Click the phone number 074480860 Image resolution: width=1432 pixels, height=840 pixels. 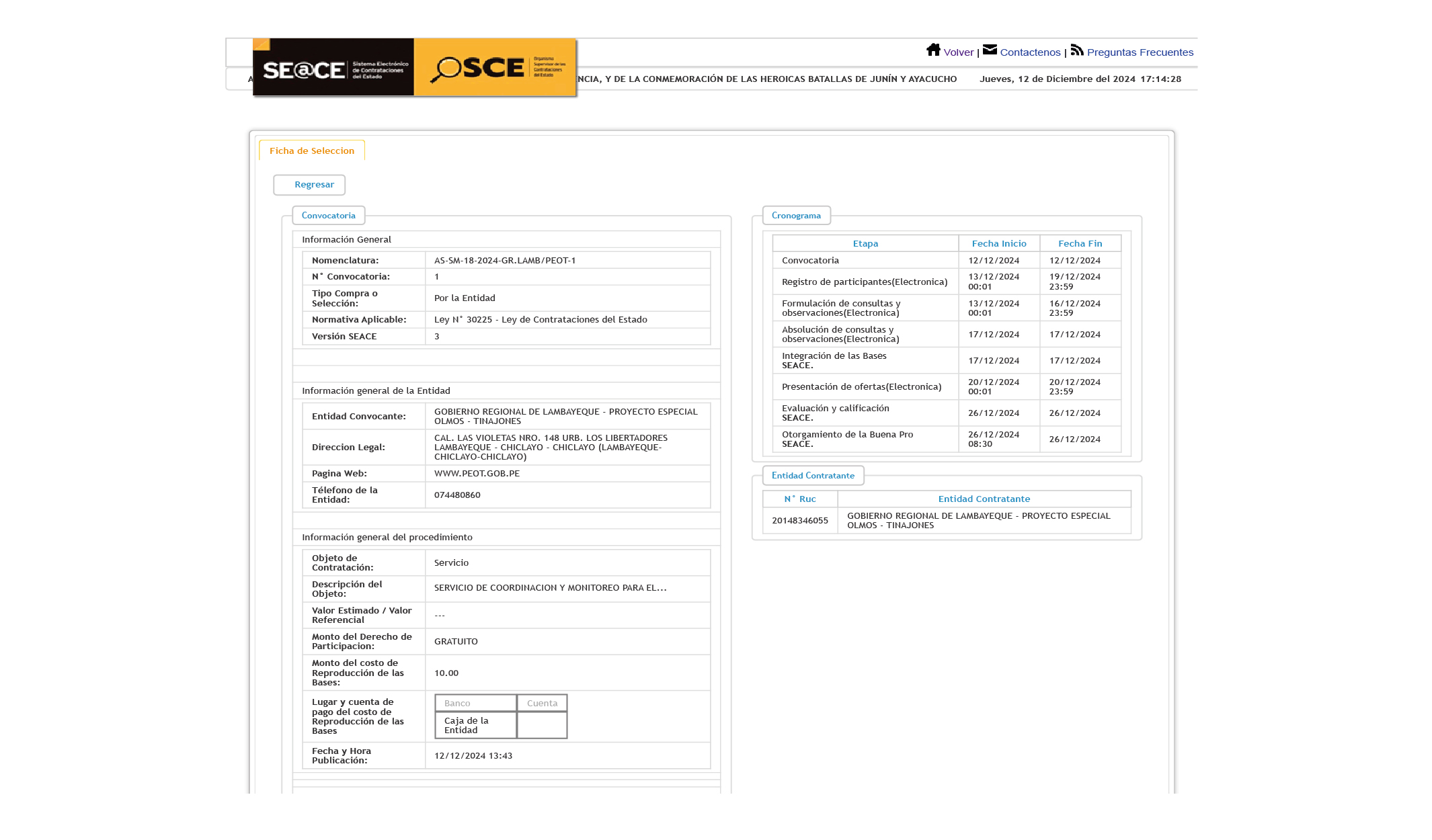tap(457, 495)
